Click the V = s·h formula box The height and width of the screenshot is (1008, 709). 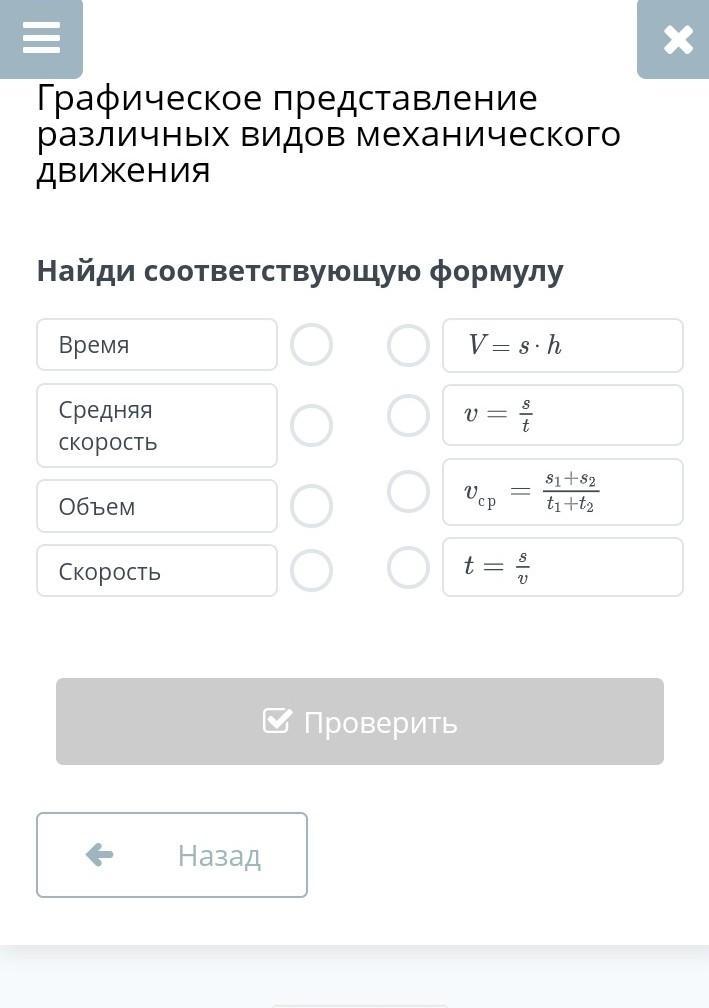[x=563, y=345]
